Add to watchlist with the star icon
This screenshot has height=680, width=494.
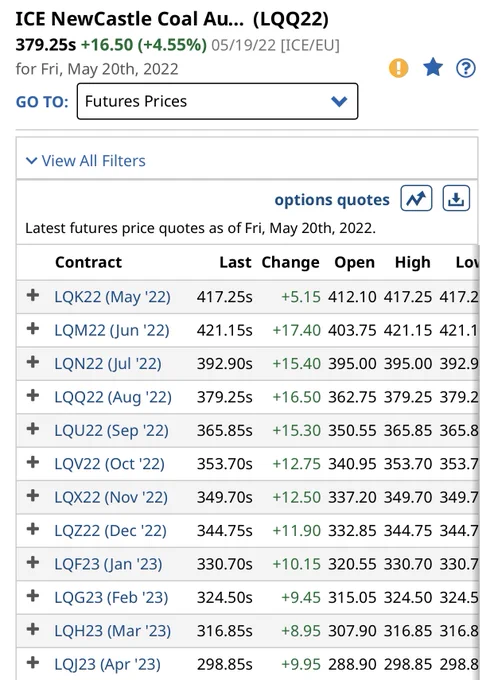[x=433, y=68]
